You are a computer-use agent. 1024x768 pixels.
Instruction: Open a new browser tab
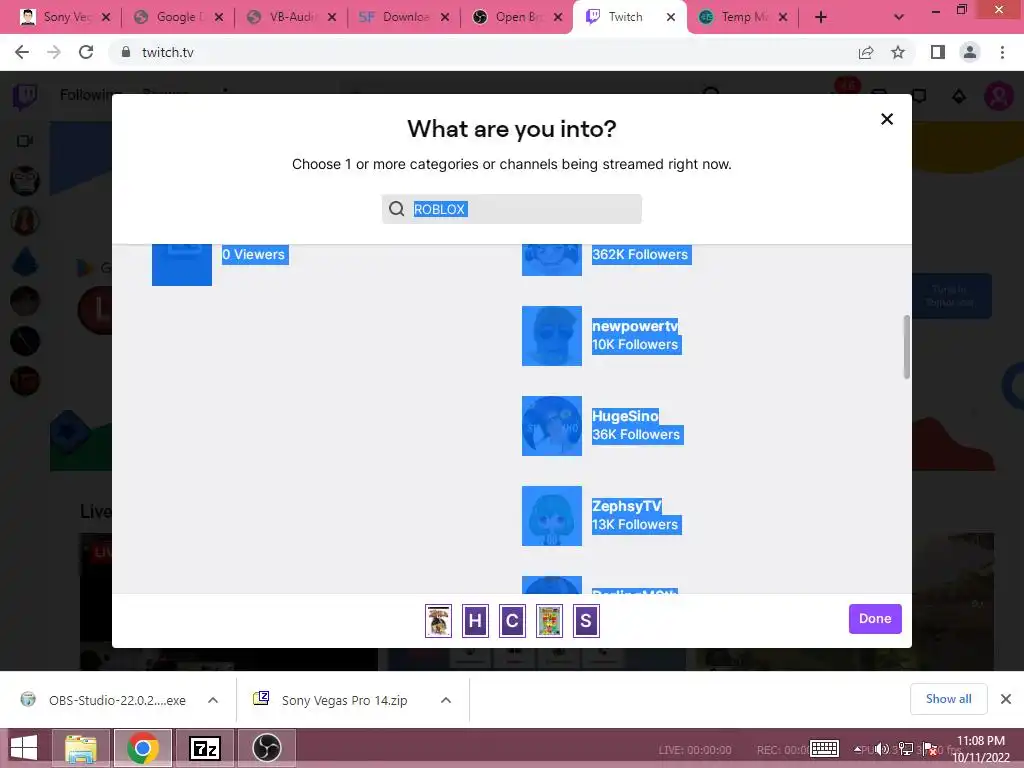point(821,17)
